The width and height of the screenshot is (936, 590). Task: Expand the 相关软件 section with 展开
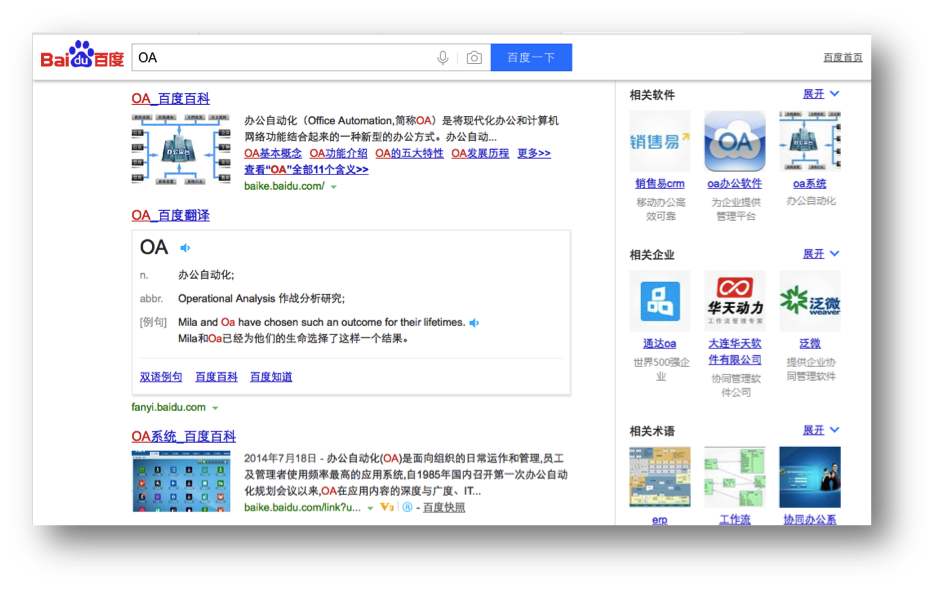tap(821, 94)
